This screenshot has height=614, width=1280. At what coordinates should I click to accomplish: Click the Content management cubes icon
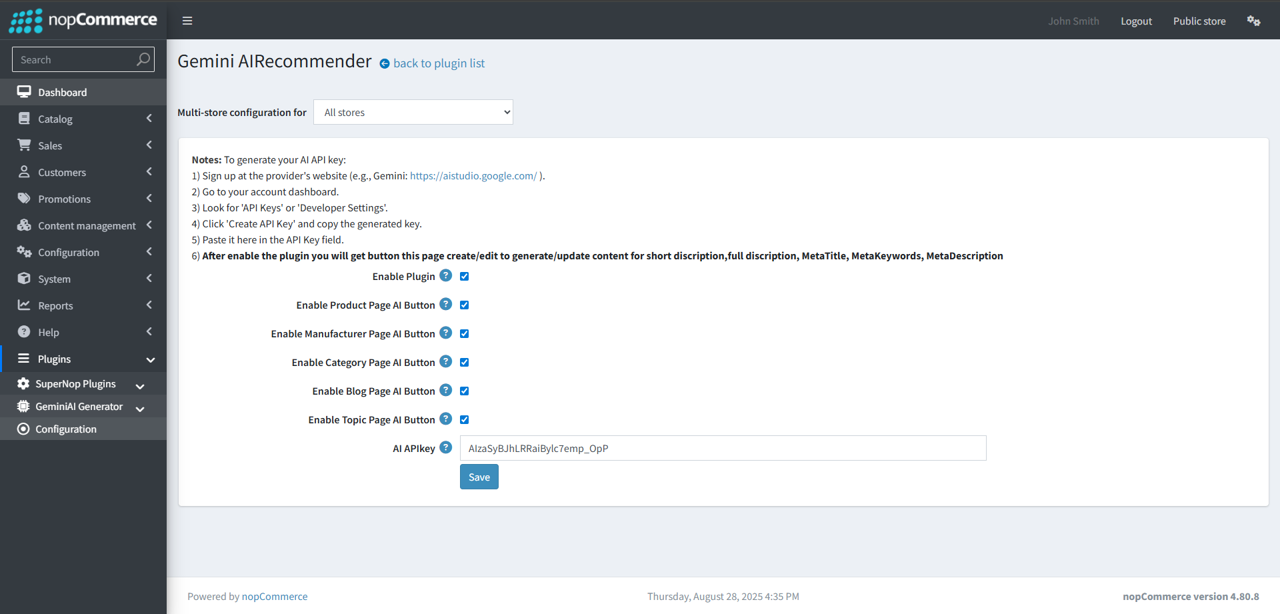click(x=24, y=225)
